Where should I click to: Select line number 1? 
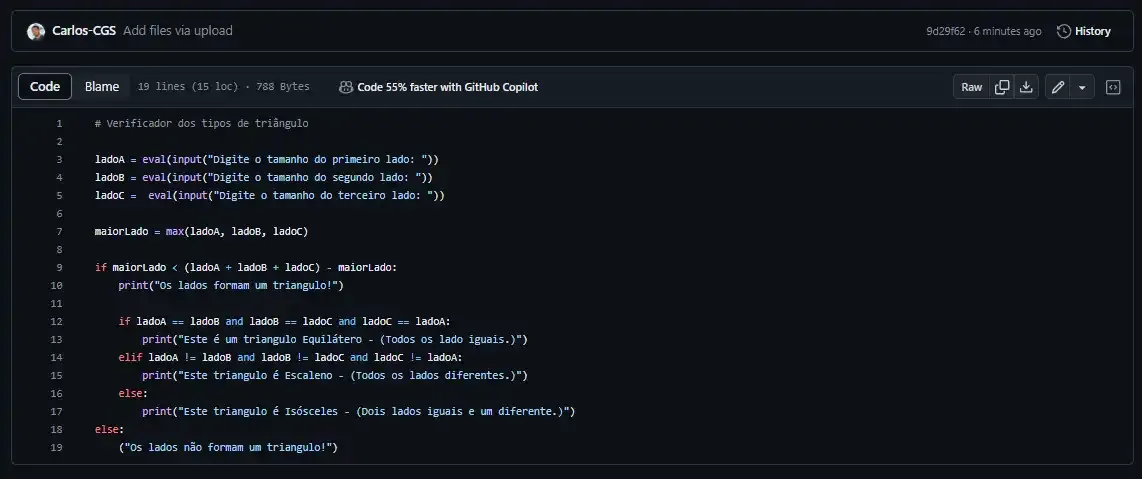59,124
